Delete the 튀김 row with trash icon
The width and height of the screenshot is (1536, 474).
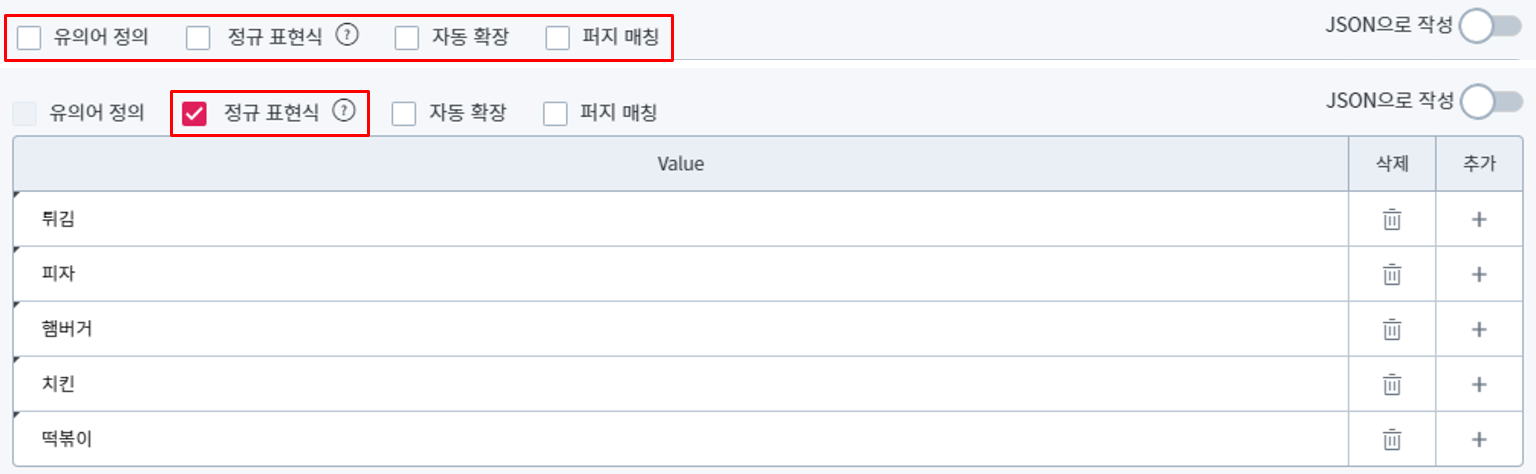click(1391, 220)
